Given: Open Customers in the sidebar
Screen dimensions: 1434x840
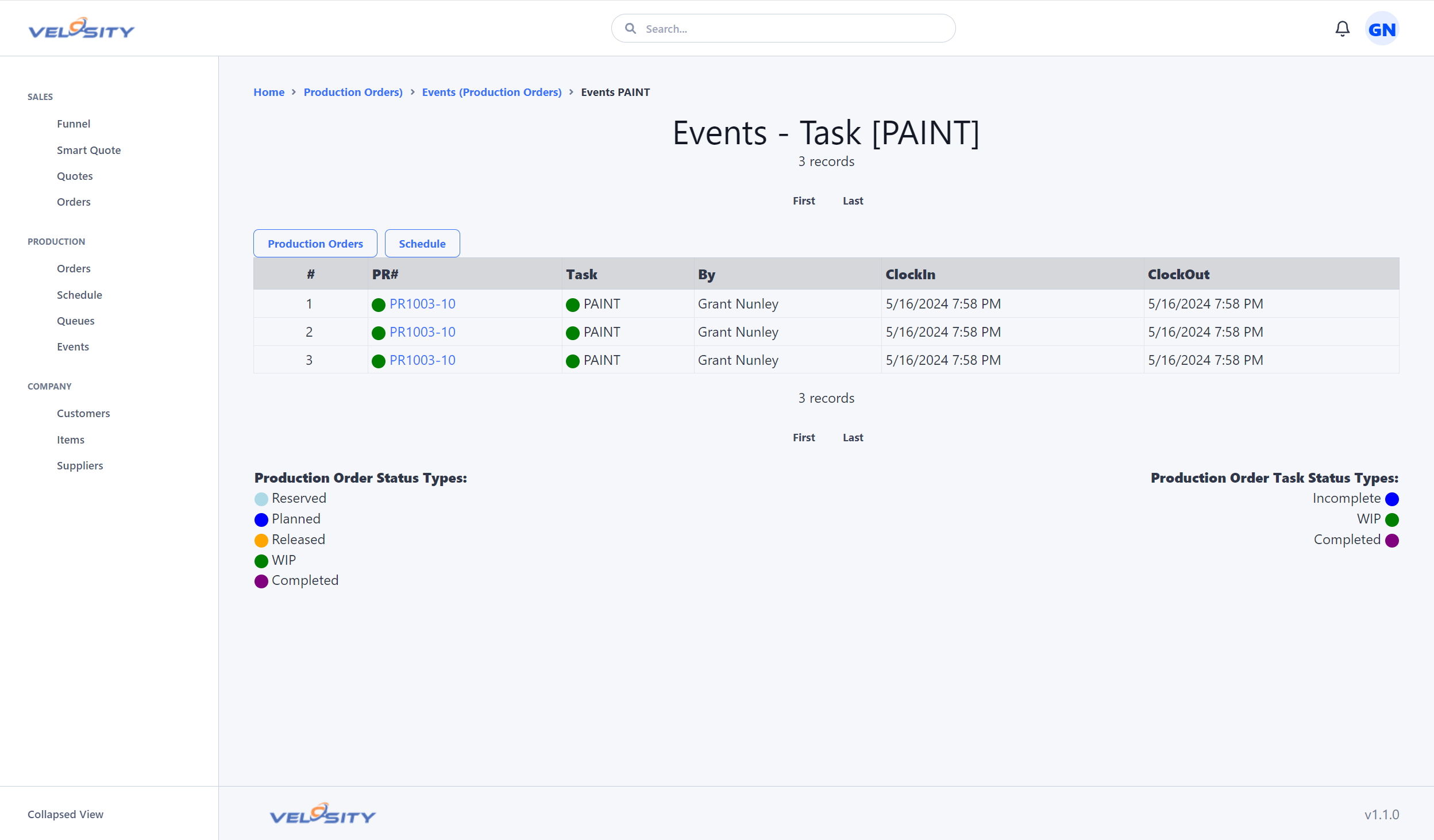Looking at the screenshot, I should pyautogui.click(x=83, y=413).
